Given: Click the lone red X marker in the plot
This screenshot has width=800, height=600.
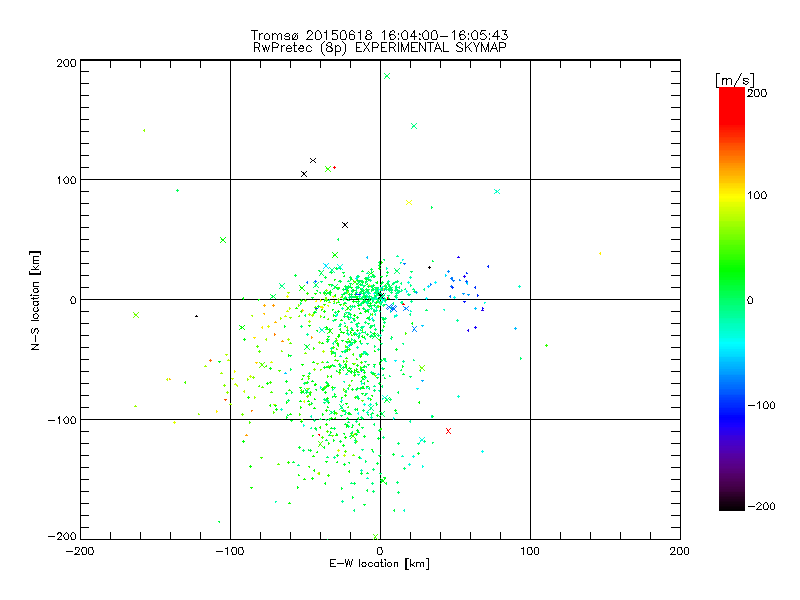Looking at the screenshot, I should (x=448, y=431).
